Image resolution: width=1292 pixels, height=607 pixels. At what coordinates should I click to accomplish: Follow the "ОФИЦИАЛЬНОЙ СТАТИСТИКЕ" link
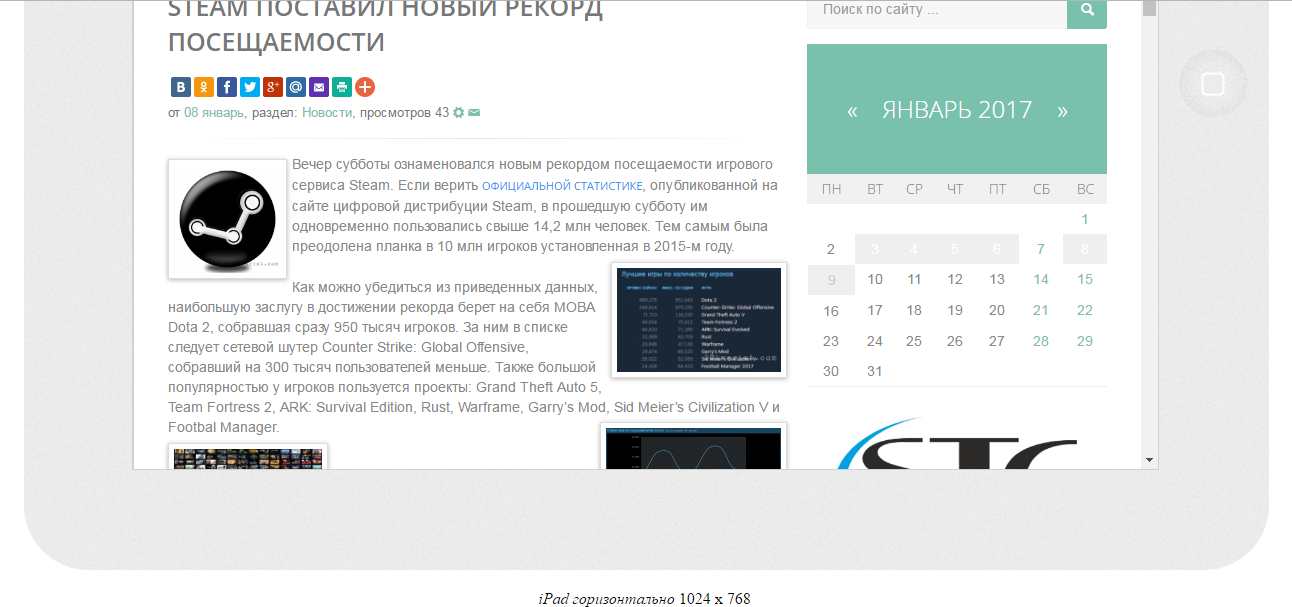click(x=562, y=186)
